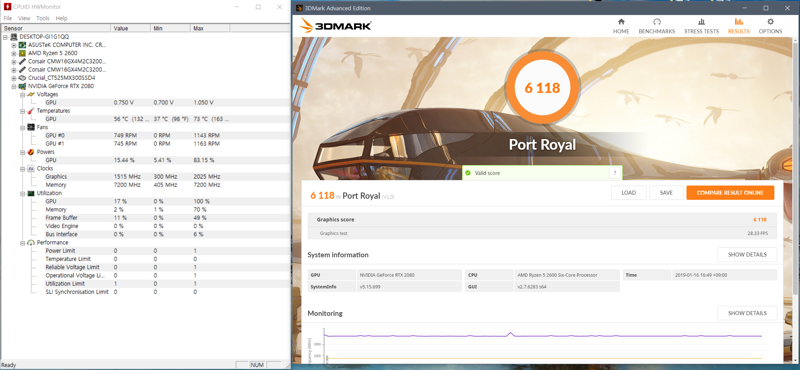Collapse the Powers group

[22, 152]
